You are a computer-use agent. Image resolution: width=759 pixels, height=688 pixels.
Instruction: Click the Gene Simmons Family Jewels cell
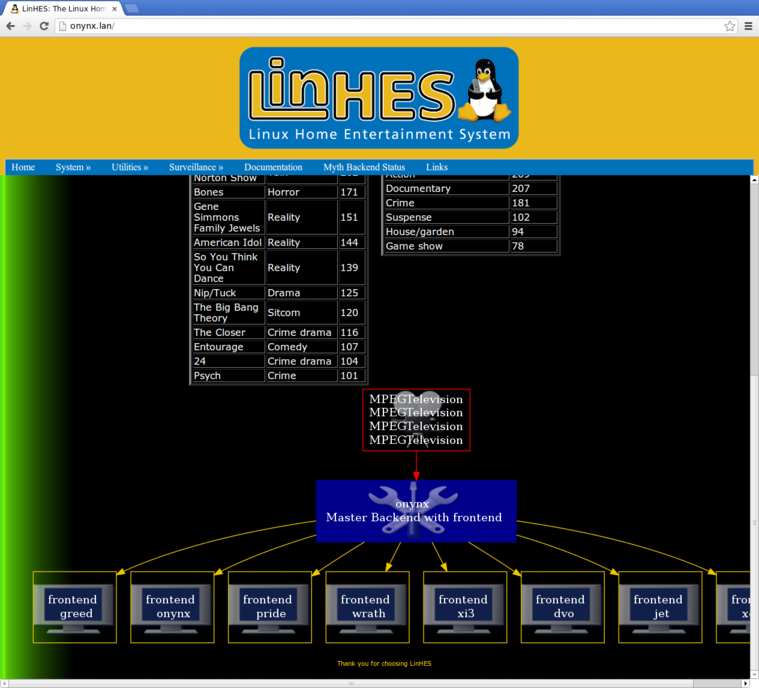pos(228,217)
